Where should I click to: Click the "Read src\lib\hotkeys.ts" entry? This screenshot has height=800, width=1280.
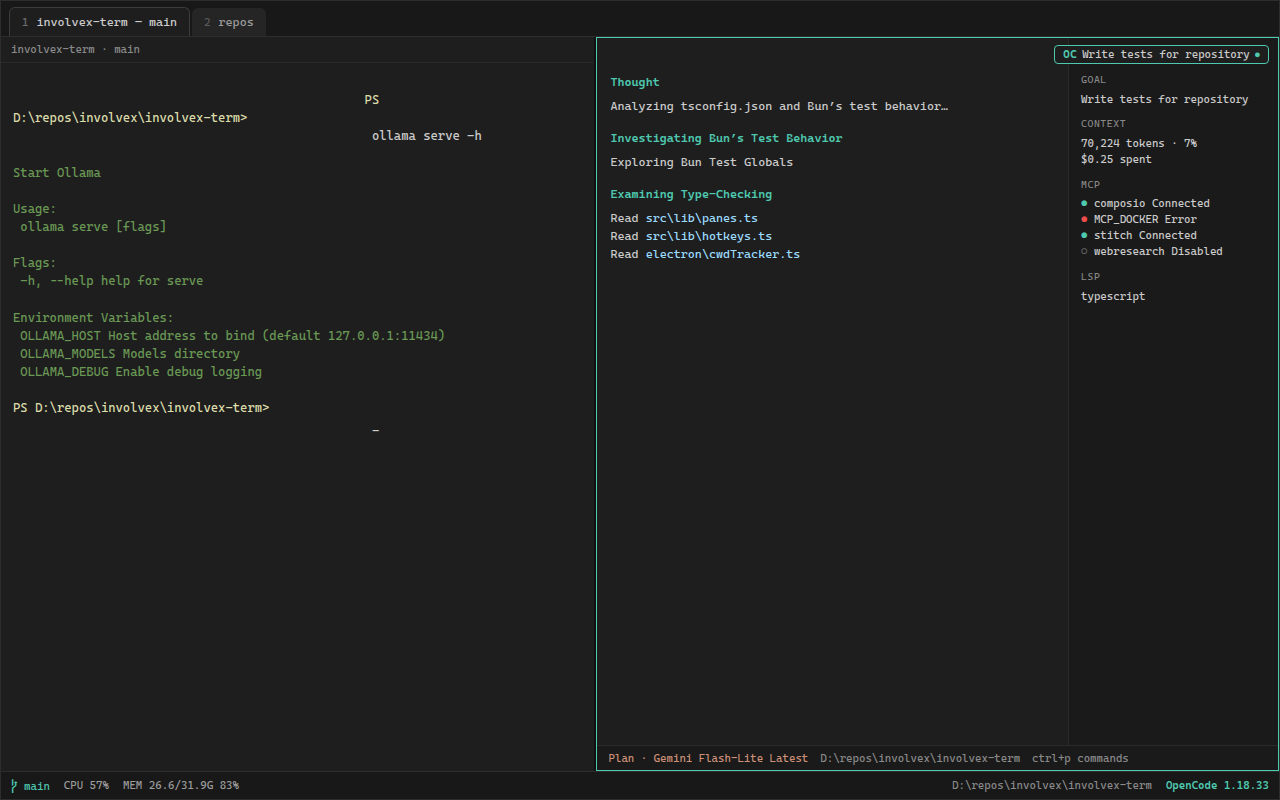[x=691, y=236]
